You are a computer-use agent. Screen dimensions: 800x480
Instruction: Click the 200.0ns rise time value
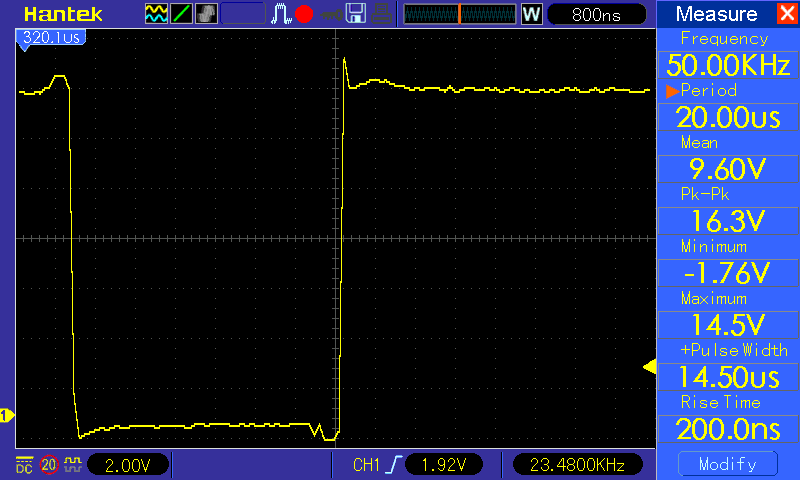tap(728, 430)
